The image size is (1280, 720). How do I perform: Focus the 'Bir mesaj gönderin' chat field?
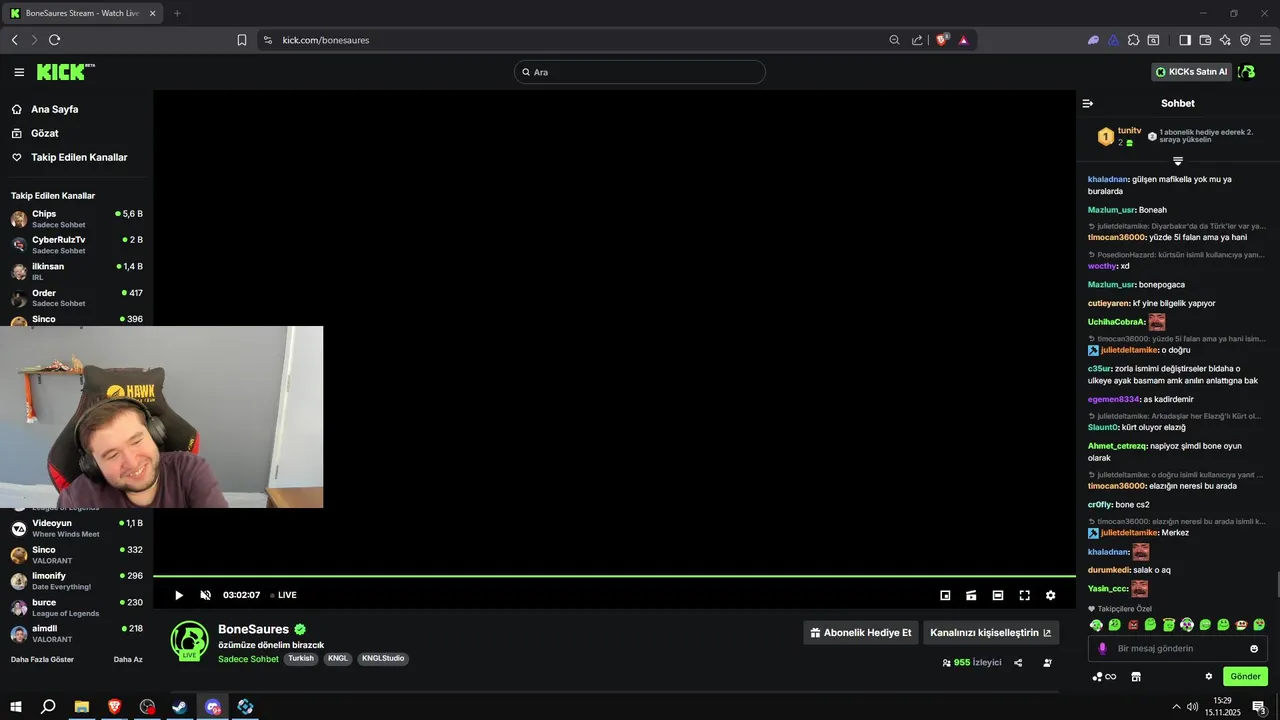tap(1178, 648)
